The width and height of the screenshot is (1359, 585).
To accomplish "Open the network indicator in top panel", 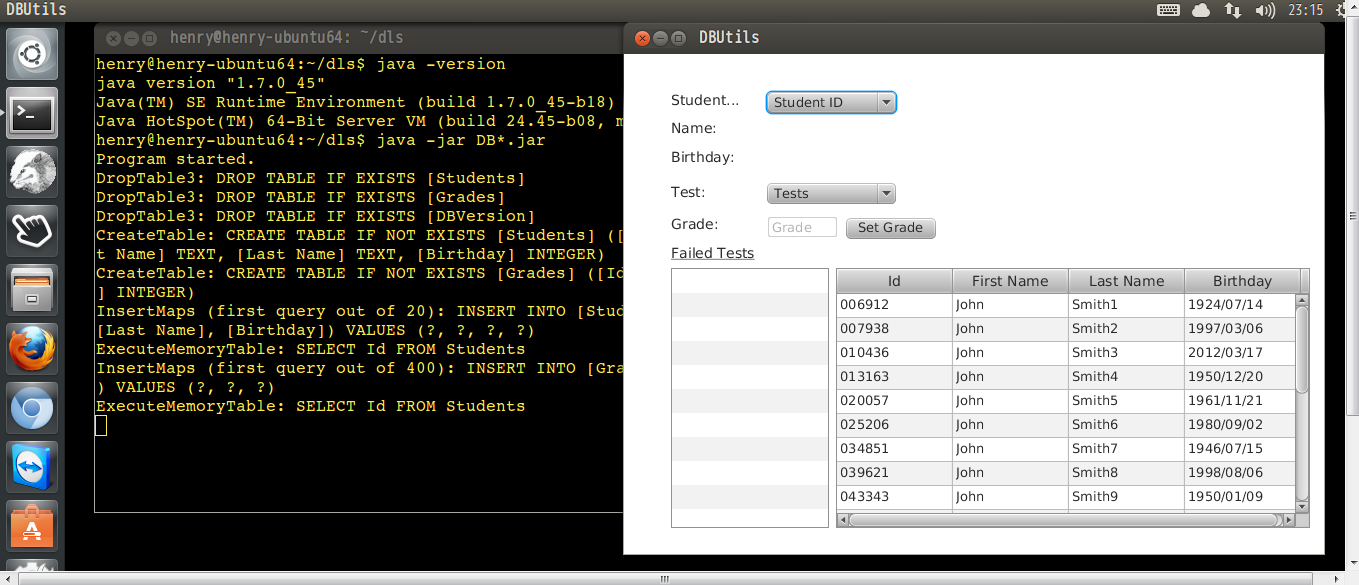I will click(x=1233, y=10).
